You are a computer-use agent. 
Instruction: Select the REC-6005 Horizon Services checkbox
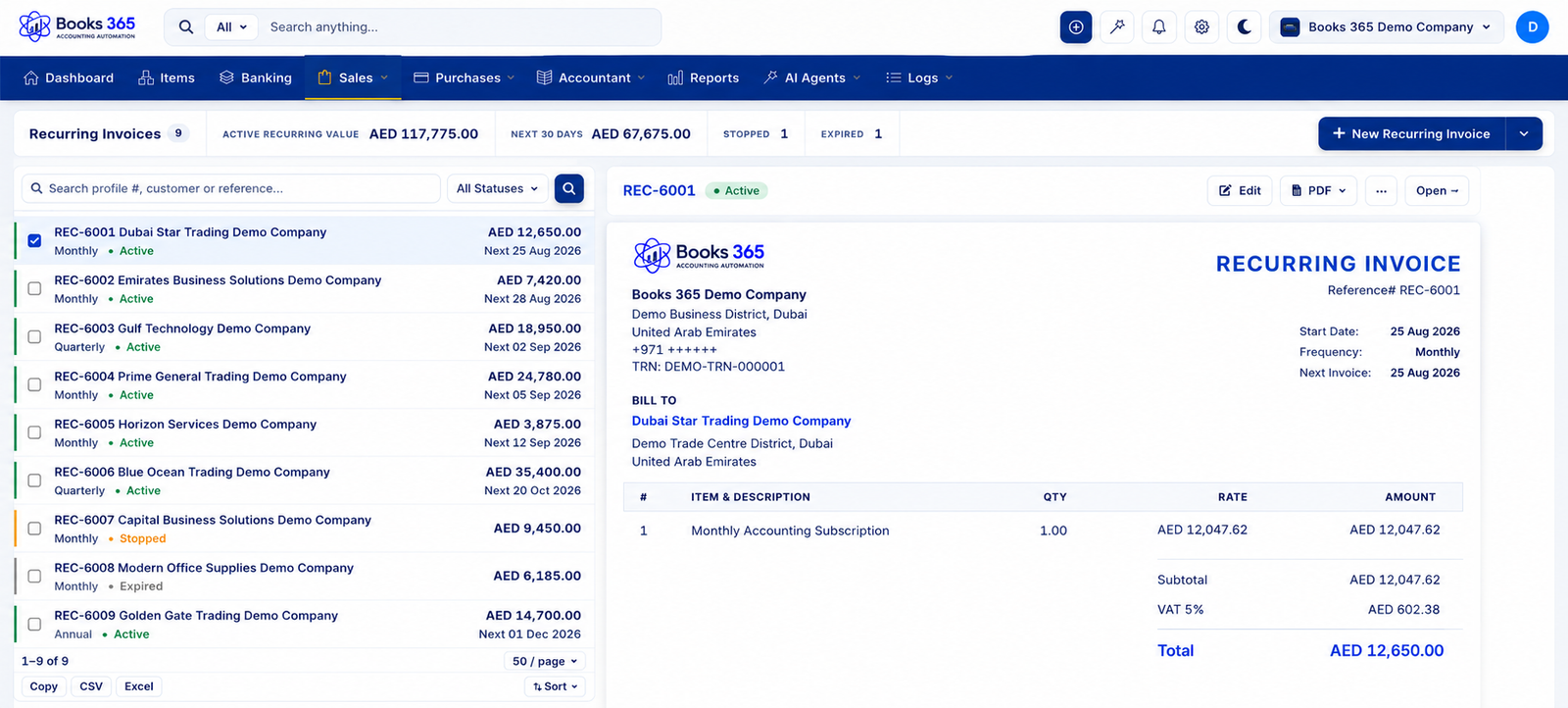coord(34,432)
